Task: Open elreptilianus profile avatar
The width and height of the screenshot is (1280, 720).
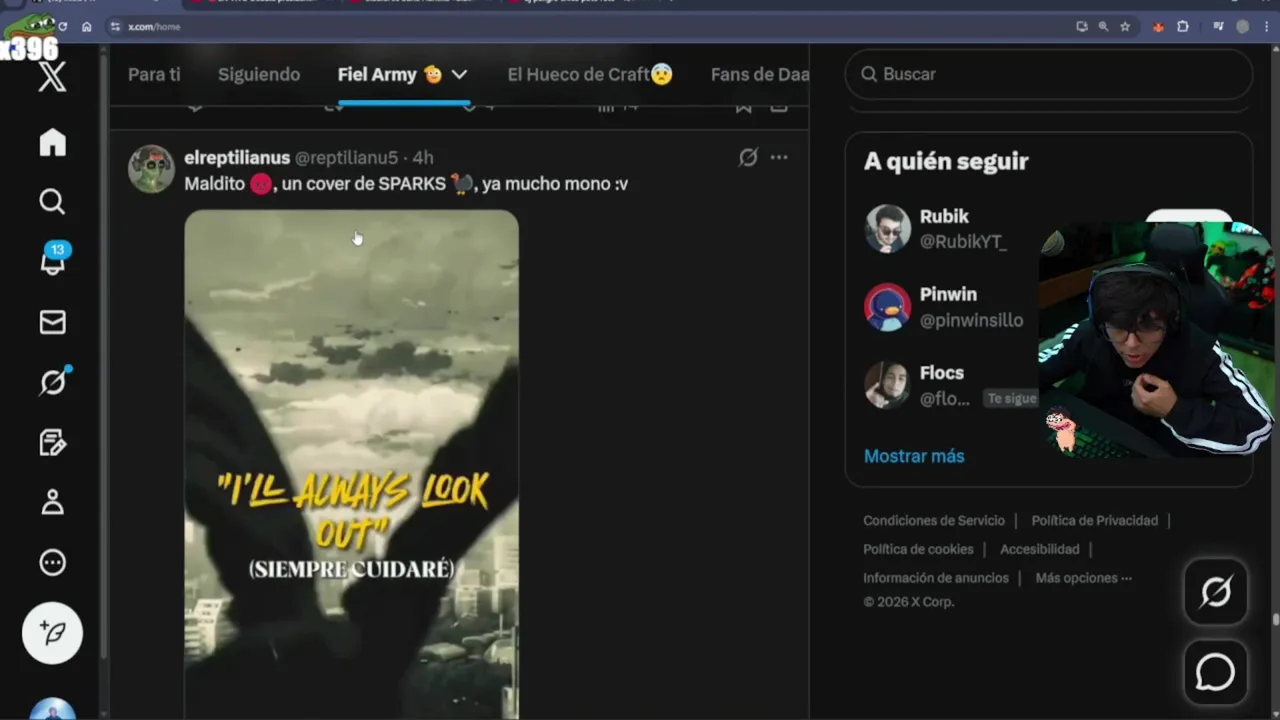Action: pyautogui.click(x=151, y=169)
